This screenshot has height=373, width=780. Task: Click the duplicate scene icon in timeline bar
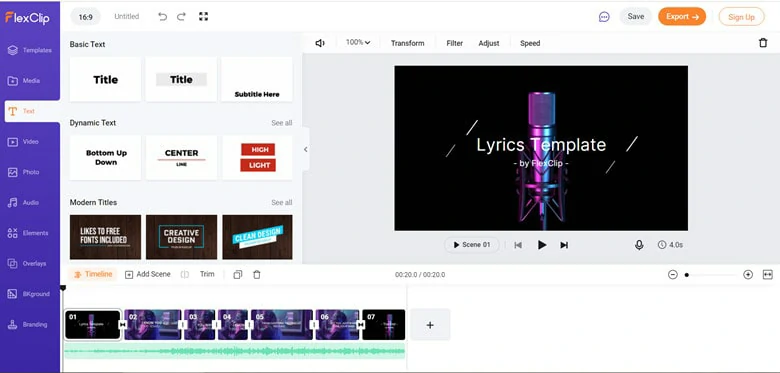tap(238, 275)
